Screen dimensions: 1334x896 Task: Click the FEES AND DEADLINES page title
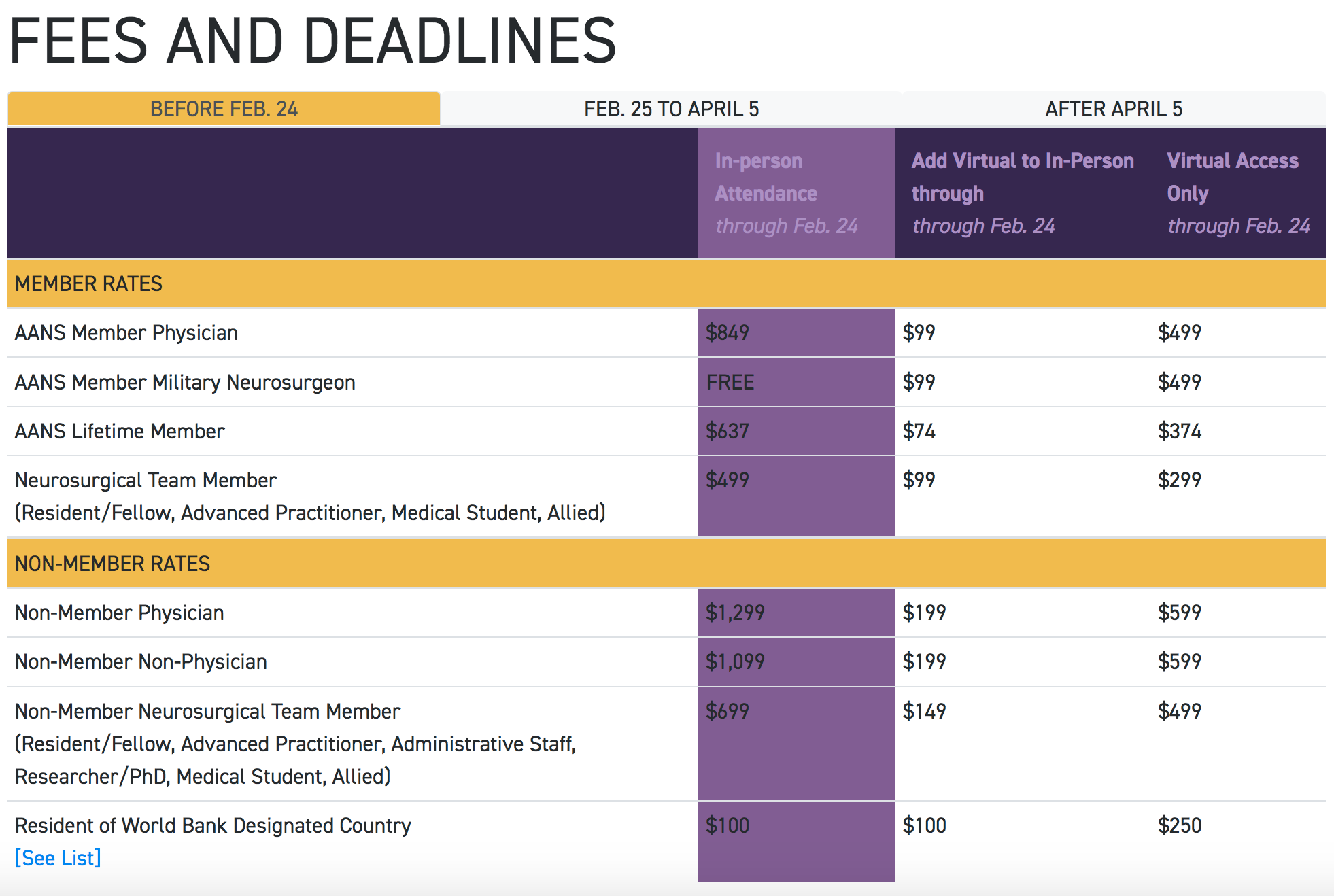[x=313, y=41]
